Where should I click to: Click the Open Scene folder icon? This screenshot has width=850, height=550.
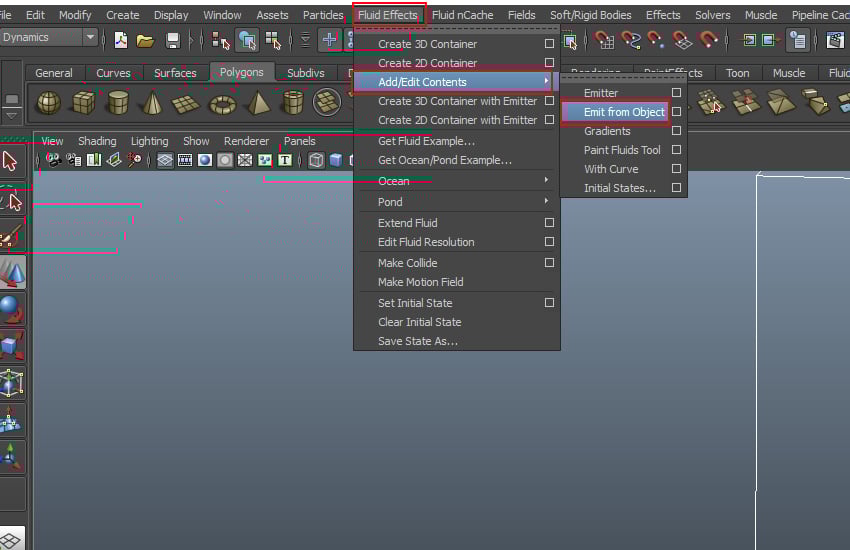[145, 41]
